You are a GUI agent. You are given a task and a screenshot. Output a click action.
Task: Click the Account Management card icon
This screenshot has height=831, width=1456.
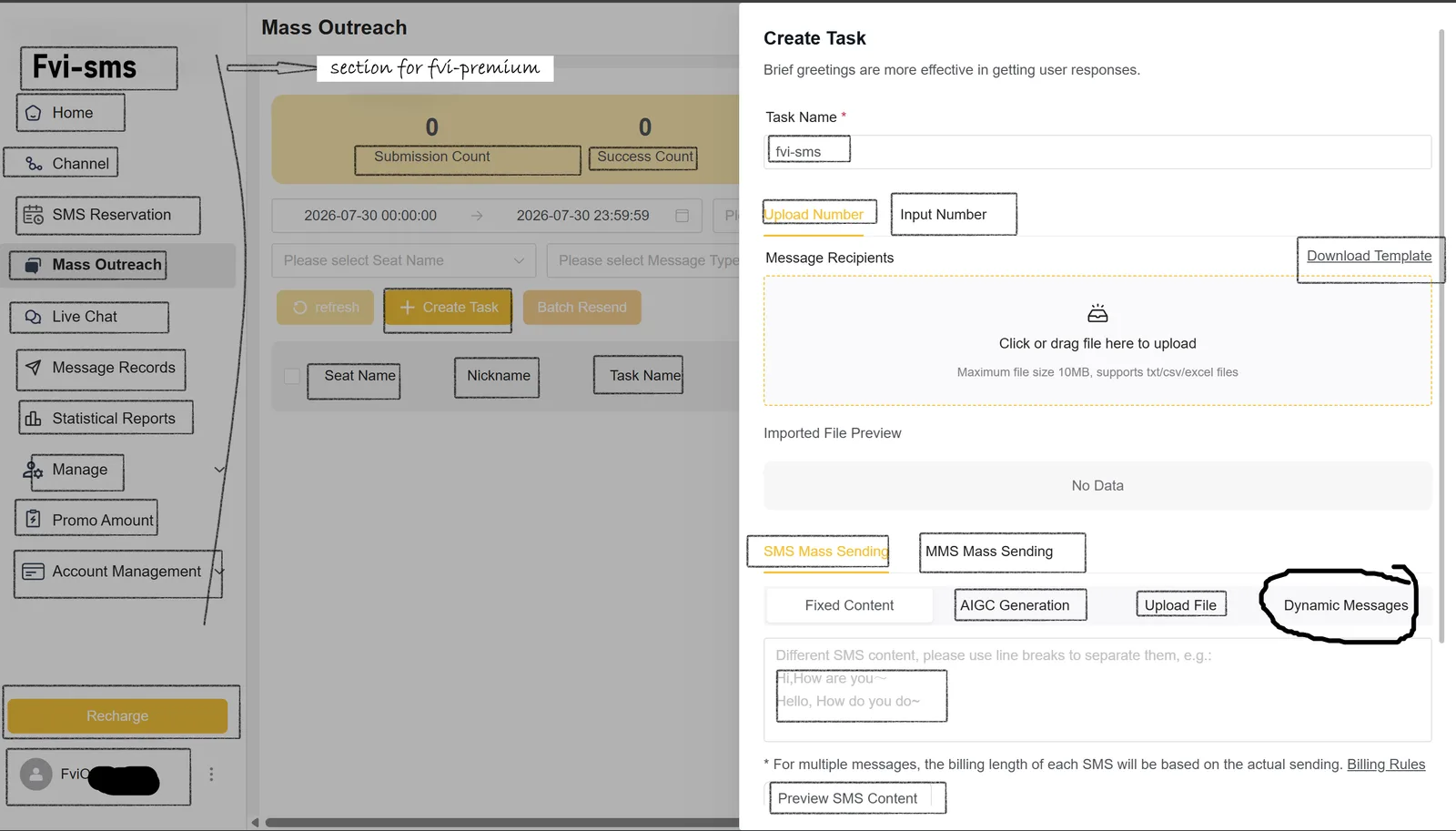click(x=34, y=572)
